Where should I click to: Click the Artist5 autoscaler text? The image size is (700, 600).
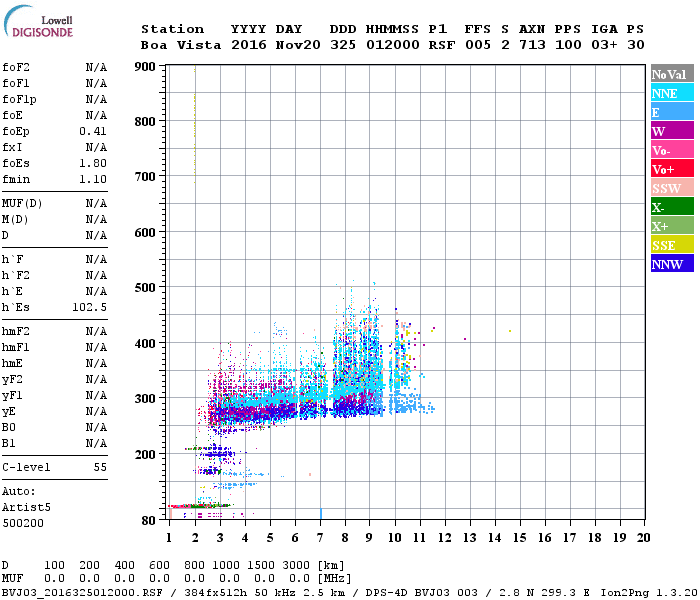tap(26, 508)
